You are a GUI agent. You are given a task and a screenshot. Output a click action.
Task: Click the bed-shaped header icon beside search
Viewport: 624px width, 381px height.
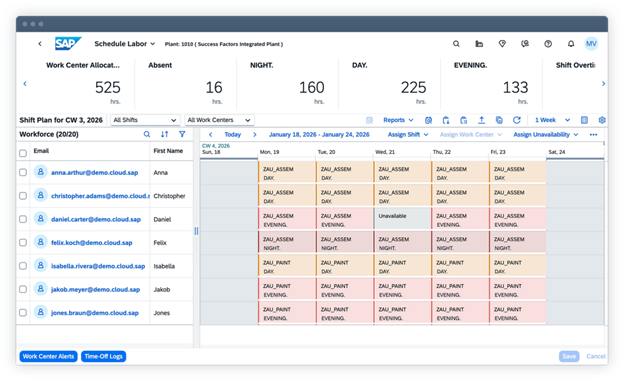pos(479,44)
